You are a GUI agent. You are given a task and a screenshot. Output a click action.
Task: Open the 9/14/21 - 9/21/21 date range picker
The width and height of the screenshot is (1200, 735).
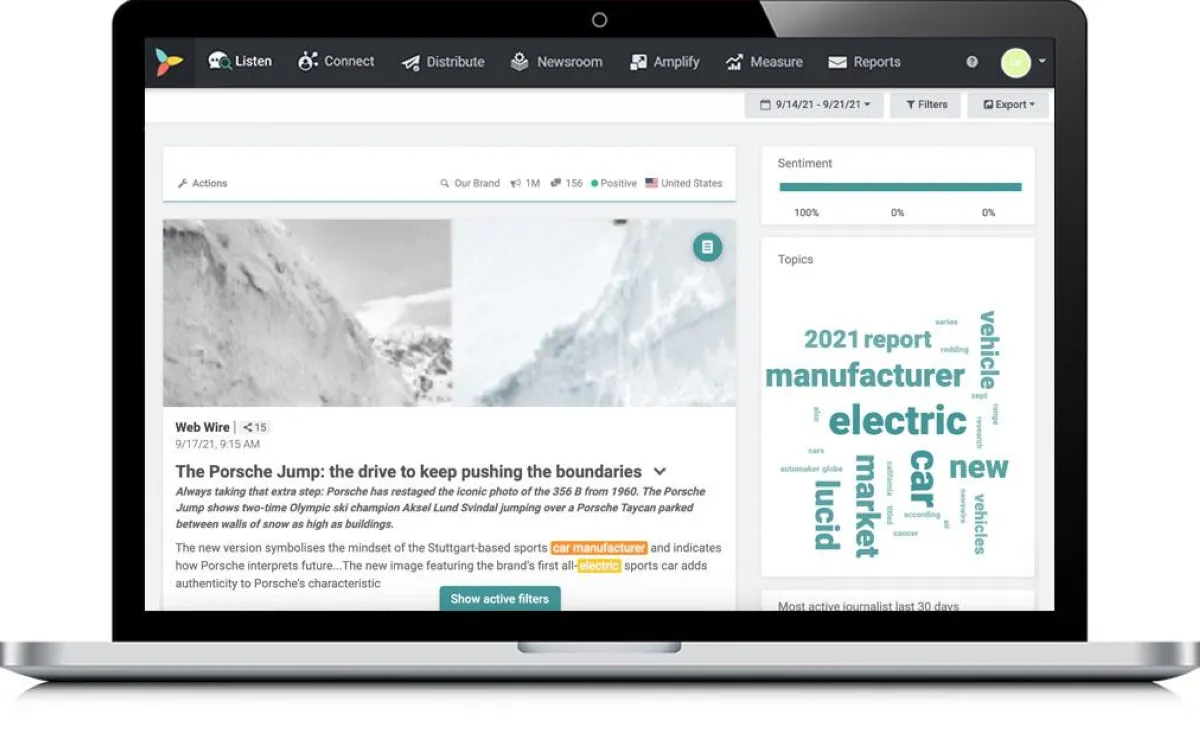click(814, 105)
